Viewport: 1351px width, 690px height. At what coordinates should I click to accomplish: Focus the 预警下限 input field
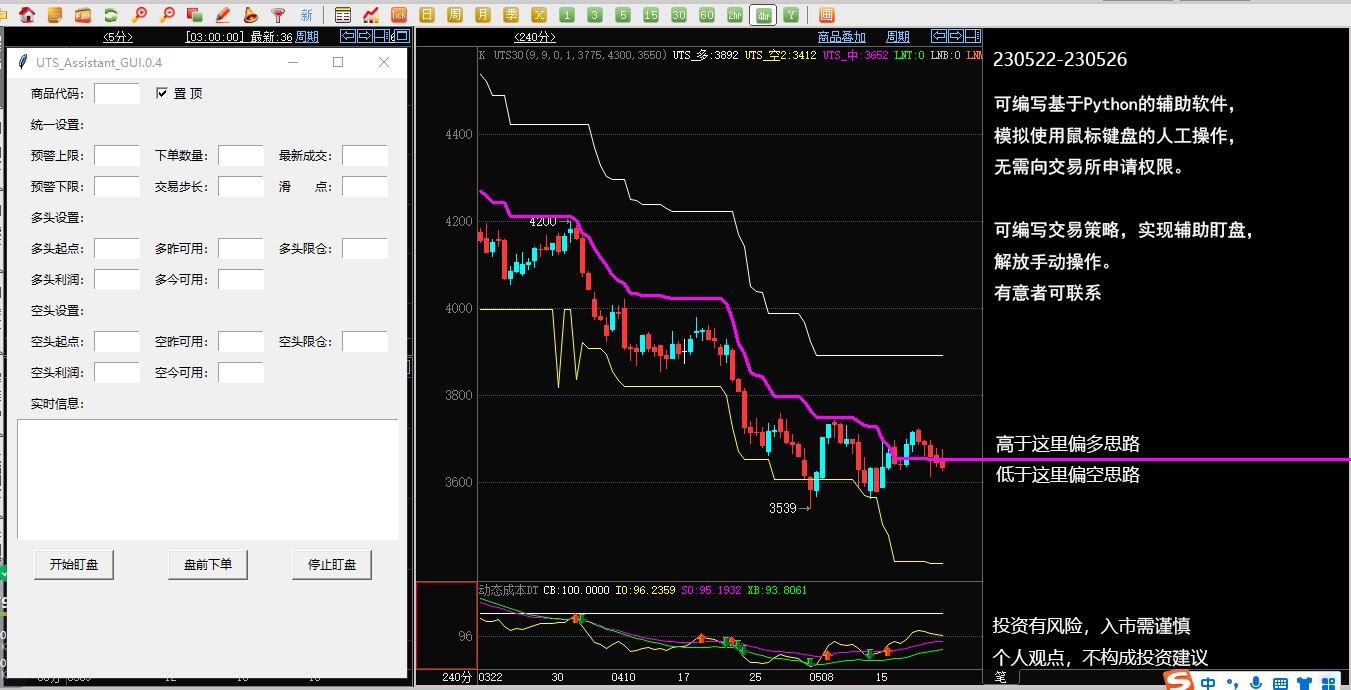(x=117, y=186)
